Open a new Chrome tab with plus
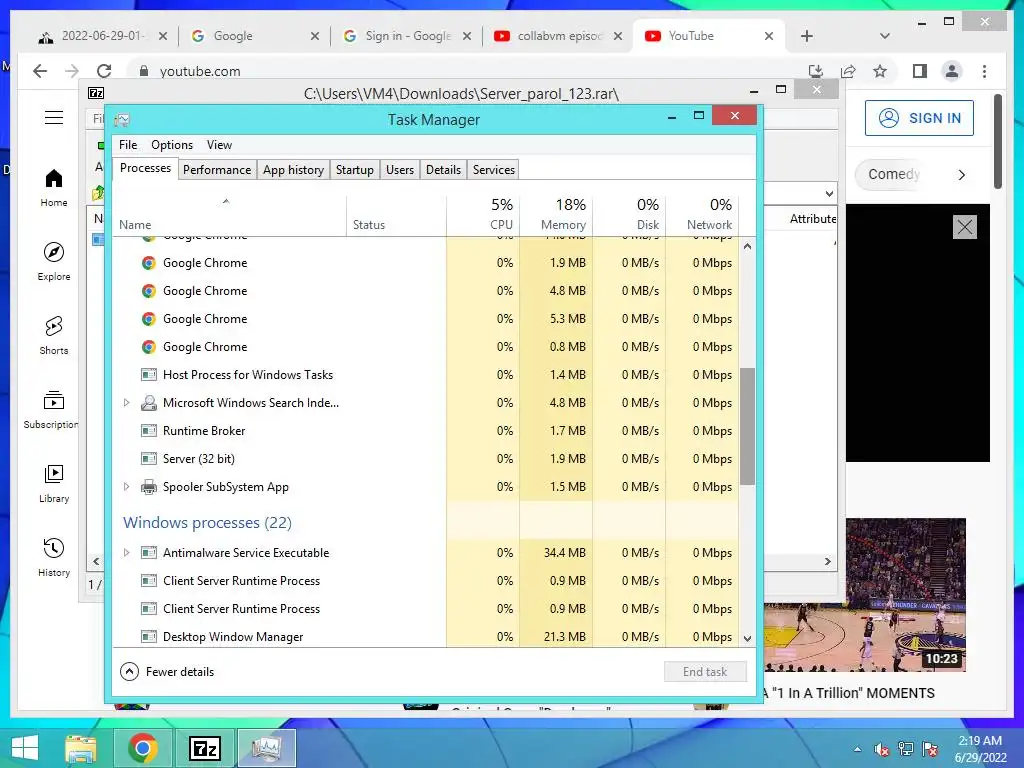The height and width of the screenshot is (768, 1024). (x=807, y=36)
